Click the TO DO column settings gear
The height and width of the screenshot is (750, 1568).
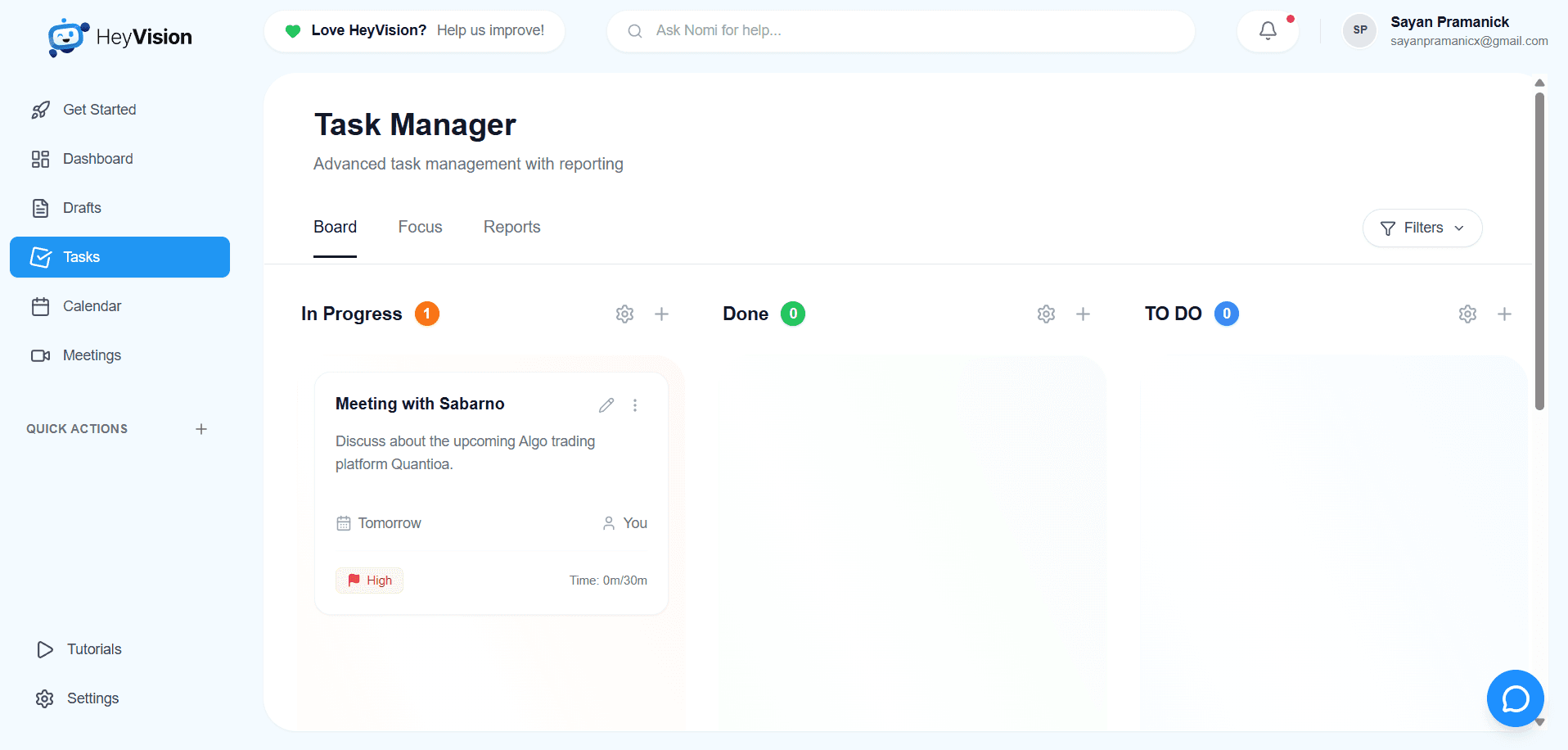(x=1467, y=314)
